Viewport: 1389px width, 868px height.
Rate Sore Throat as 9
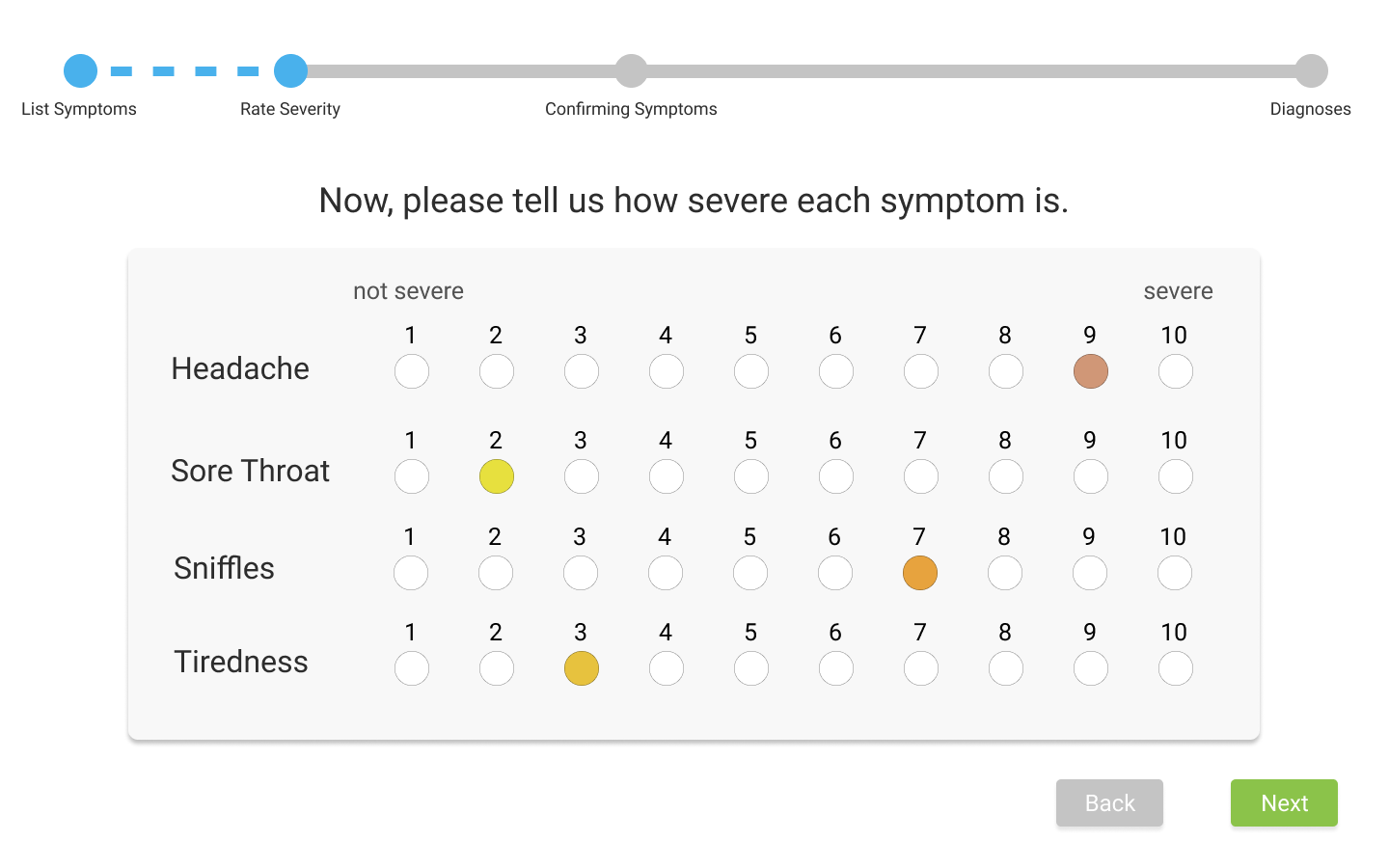coord(1090,475)
